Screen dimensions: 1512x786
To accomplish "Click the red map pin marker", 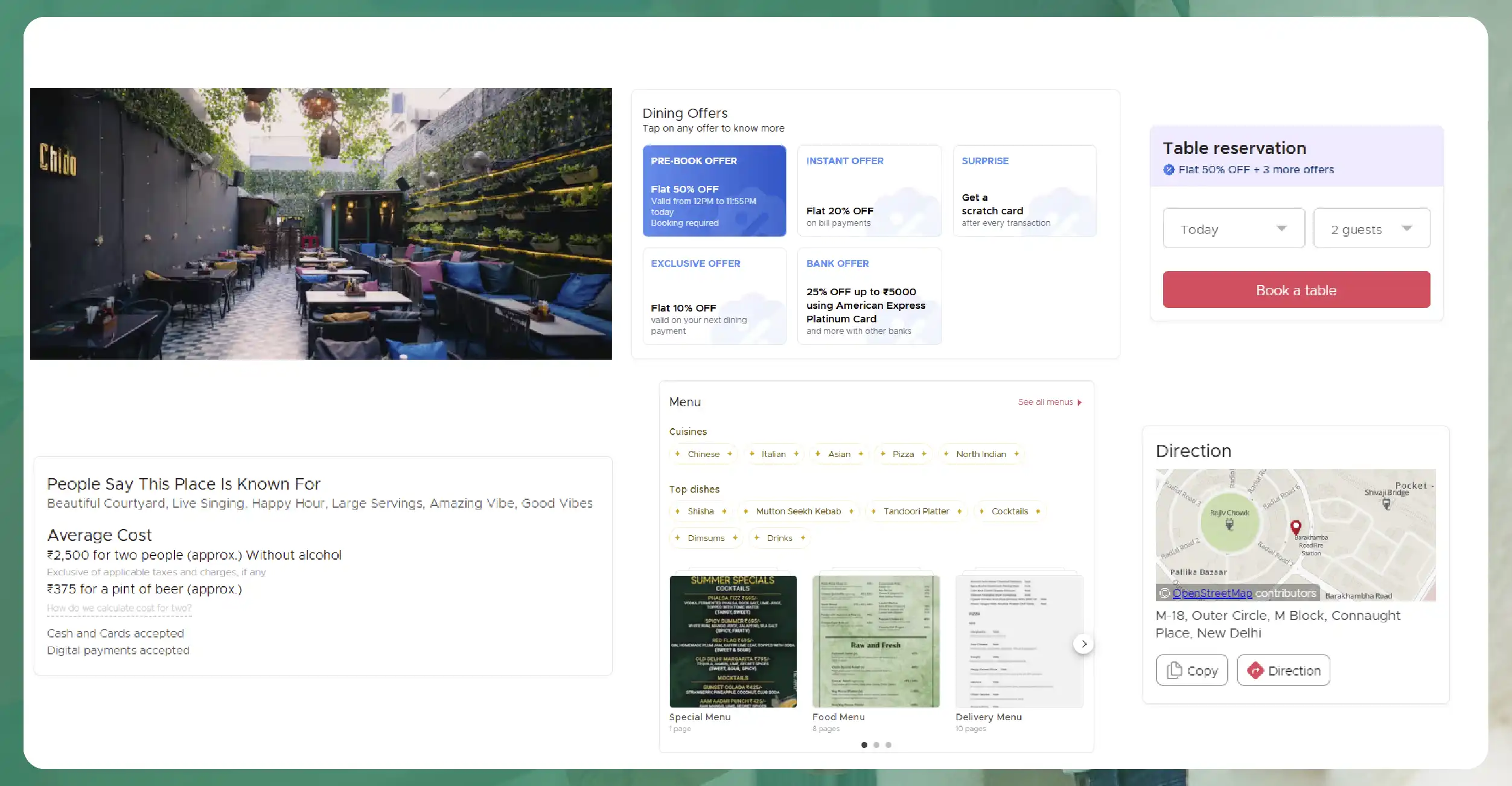I will pyautogui.click(x=1296, y=528).
